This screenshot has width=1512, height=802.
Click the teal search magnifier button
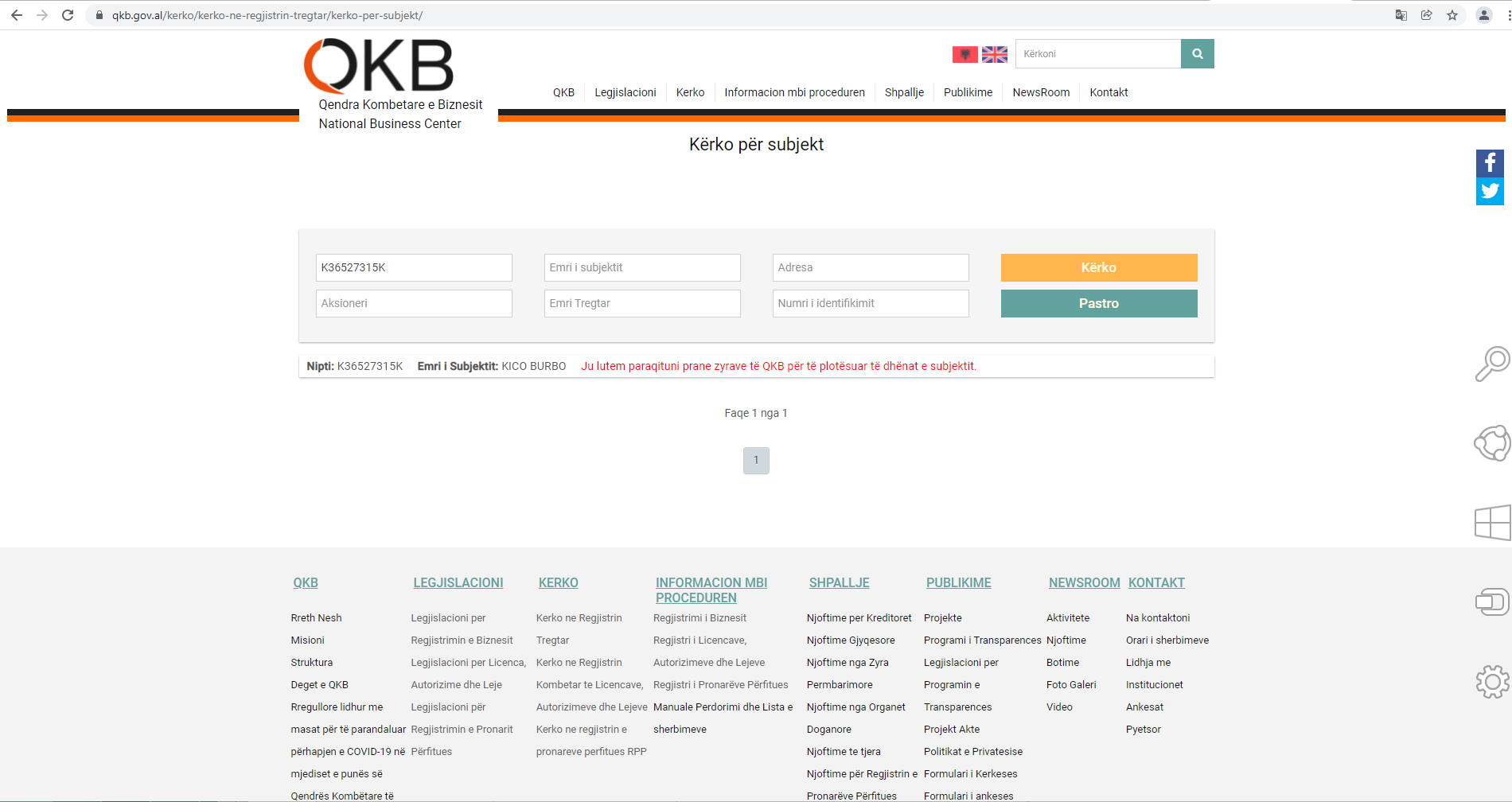[x=1197, y=54]
